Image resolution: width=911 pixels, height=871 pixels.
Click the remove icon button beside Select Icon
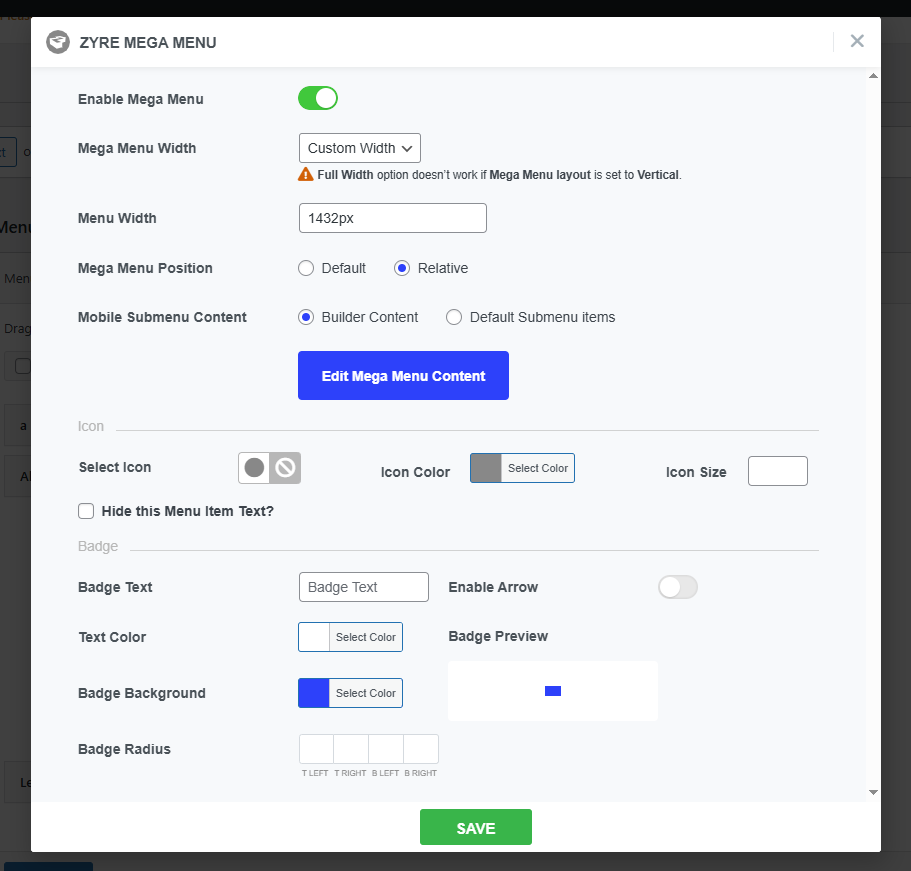[285, 468]
